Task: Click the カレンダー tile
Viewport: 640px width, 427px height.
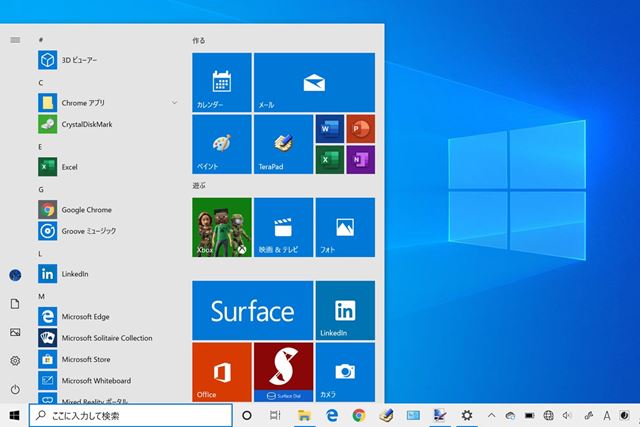Action: pyautogui.click(x=222, y=82)
